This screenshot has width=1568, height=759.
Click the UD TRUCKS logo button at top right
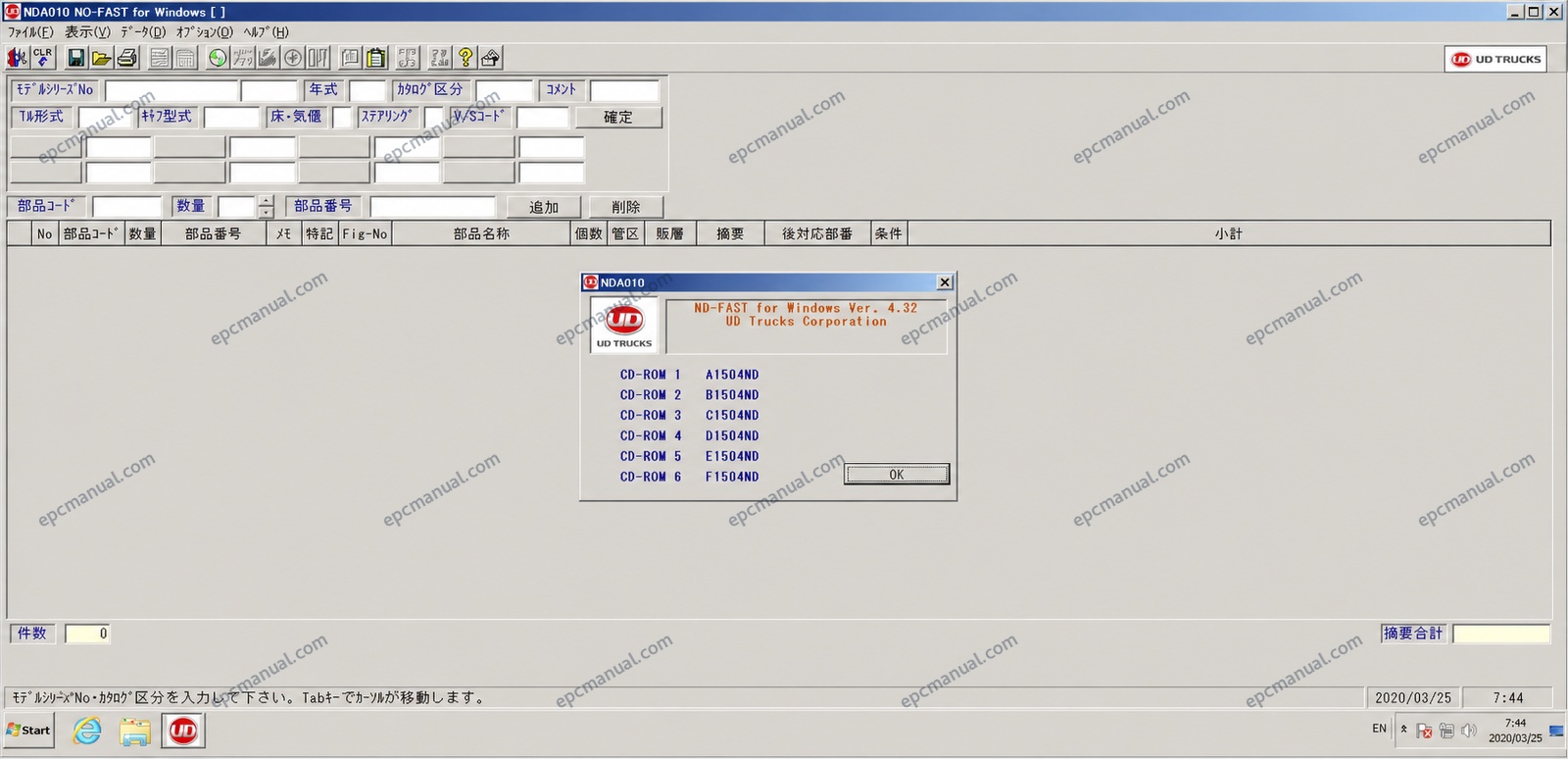1495,59
